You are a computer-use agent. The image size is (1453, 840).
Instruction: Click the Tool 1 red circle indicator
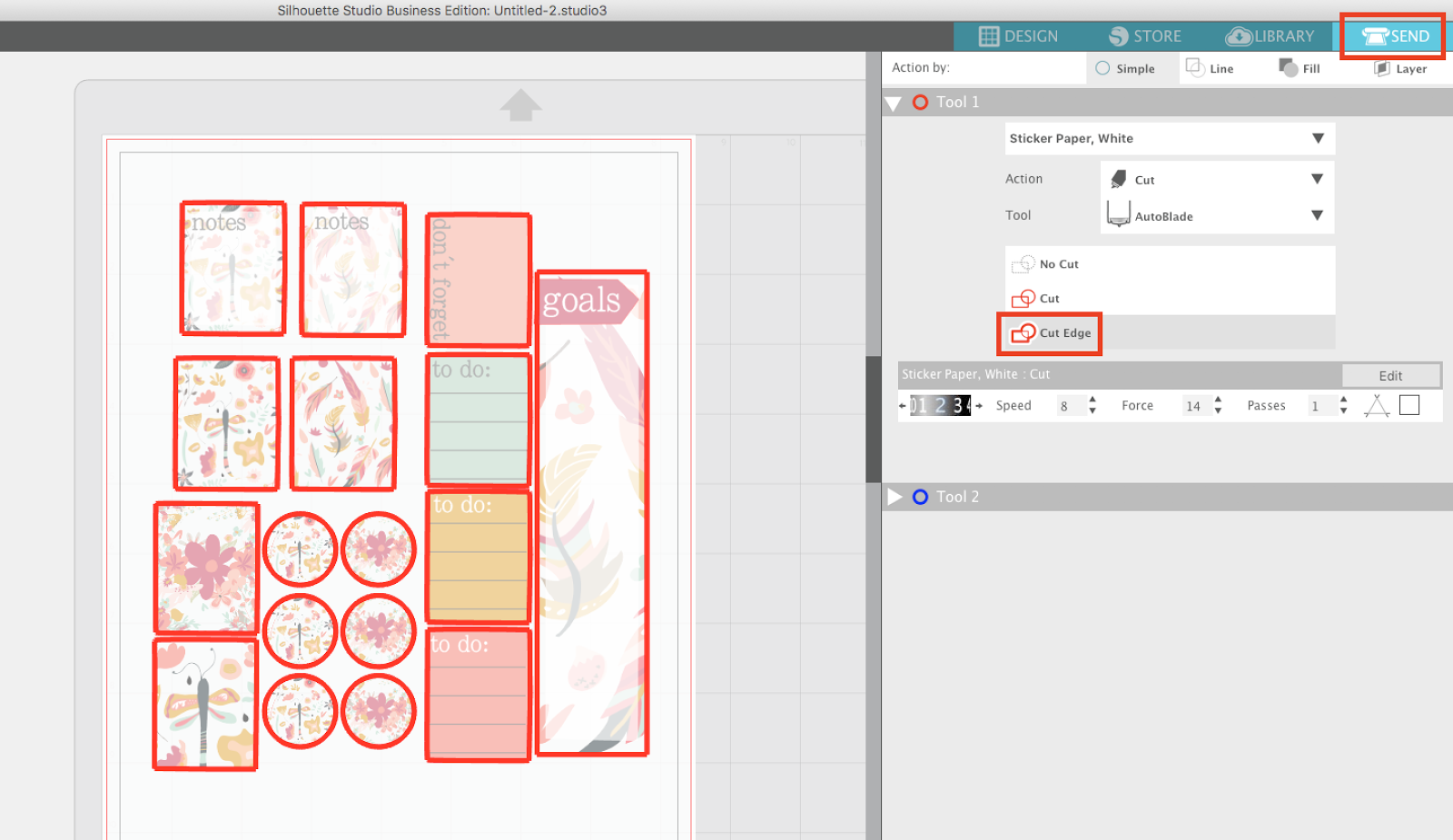coord(921,102)
